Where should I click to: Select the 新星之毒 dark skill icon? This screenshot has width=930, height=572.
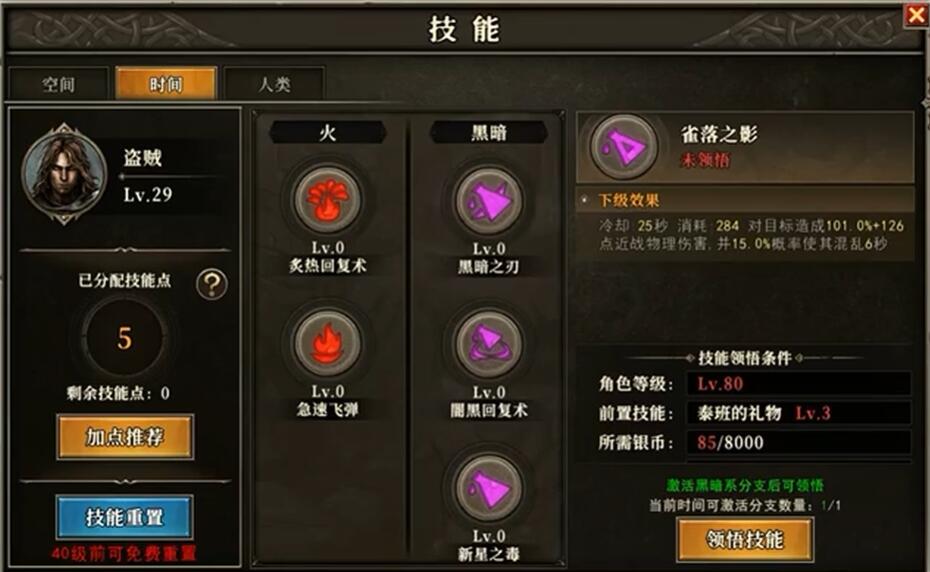pyautogui.click(x=489, y=488)
